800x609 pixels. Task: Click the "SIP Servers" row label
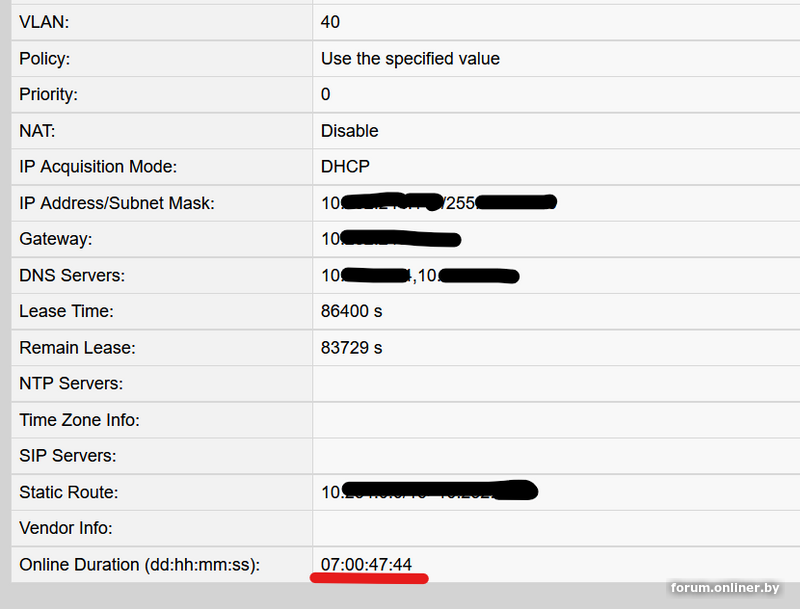tap(68, 456)
